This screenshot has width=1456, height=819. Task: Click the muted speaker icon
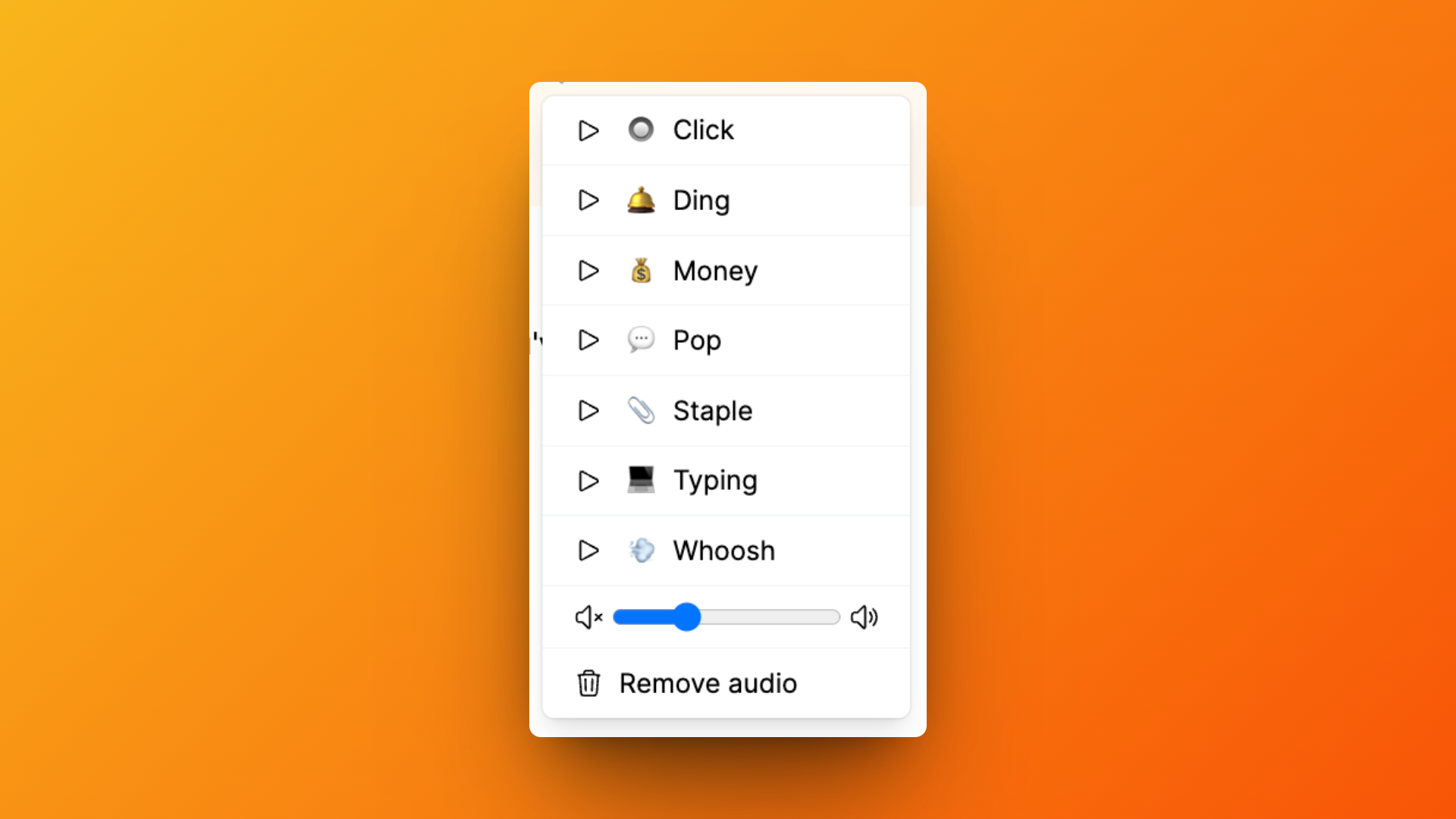click(588, 617)
